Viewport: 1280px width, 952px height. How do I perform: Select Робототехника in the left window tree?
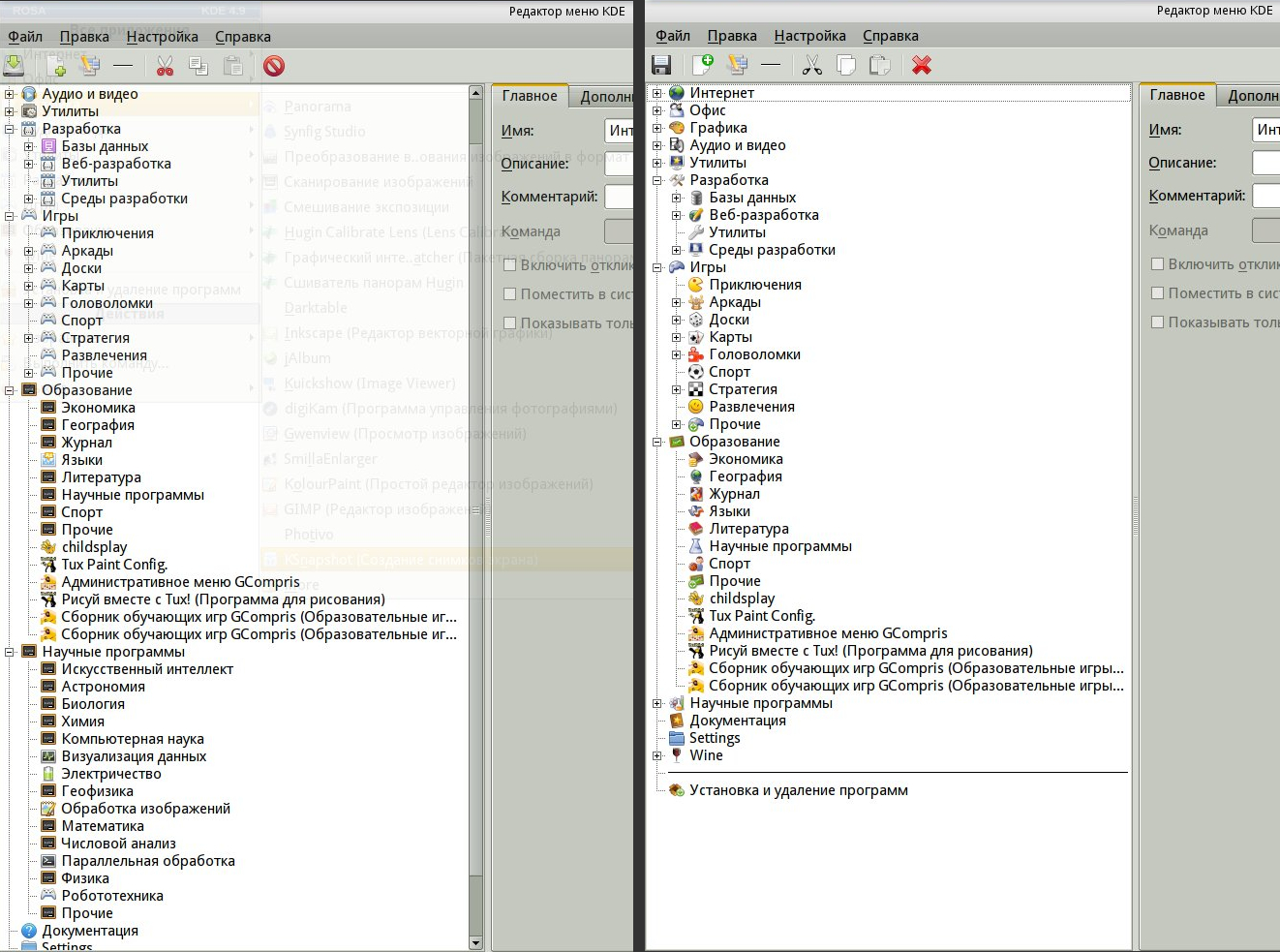coord(112,896)
